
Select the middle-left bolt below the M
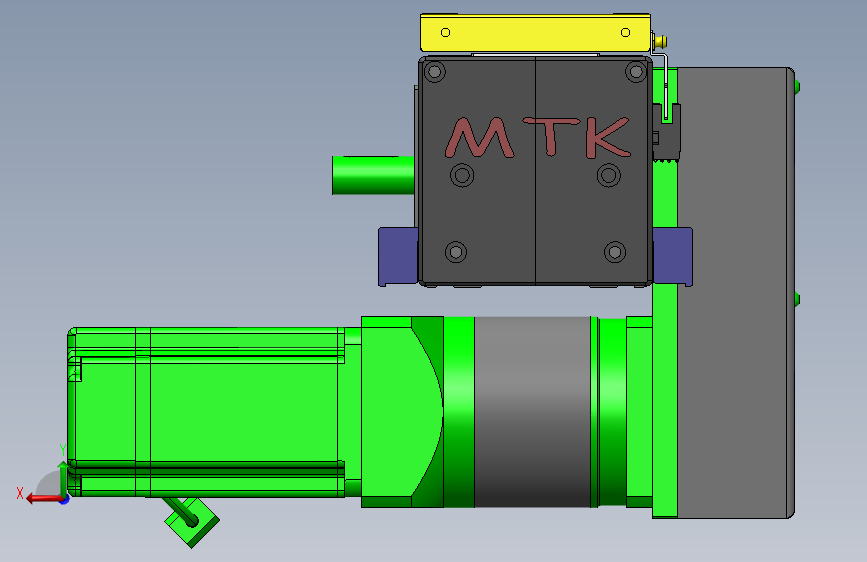tap(462, 175)
